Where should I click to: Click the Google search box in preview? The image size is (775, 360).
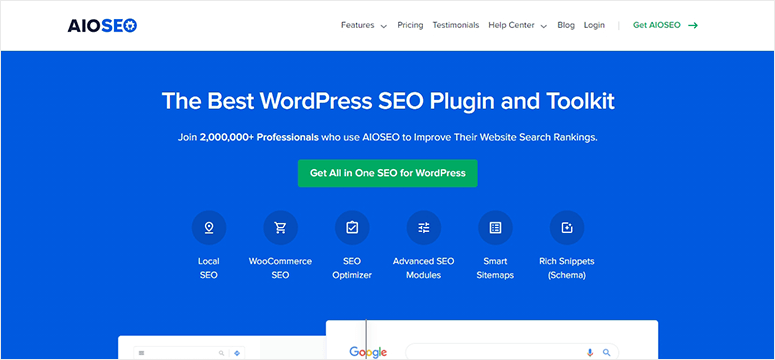pyautogui.click(x=512, y=352)
